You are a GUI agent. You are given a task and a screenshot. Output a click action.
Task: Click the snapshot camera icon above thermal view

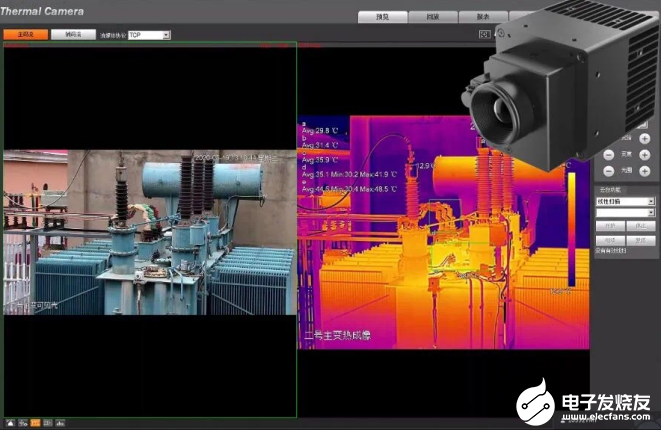(486, 34)
